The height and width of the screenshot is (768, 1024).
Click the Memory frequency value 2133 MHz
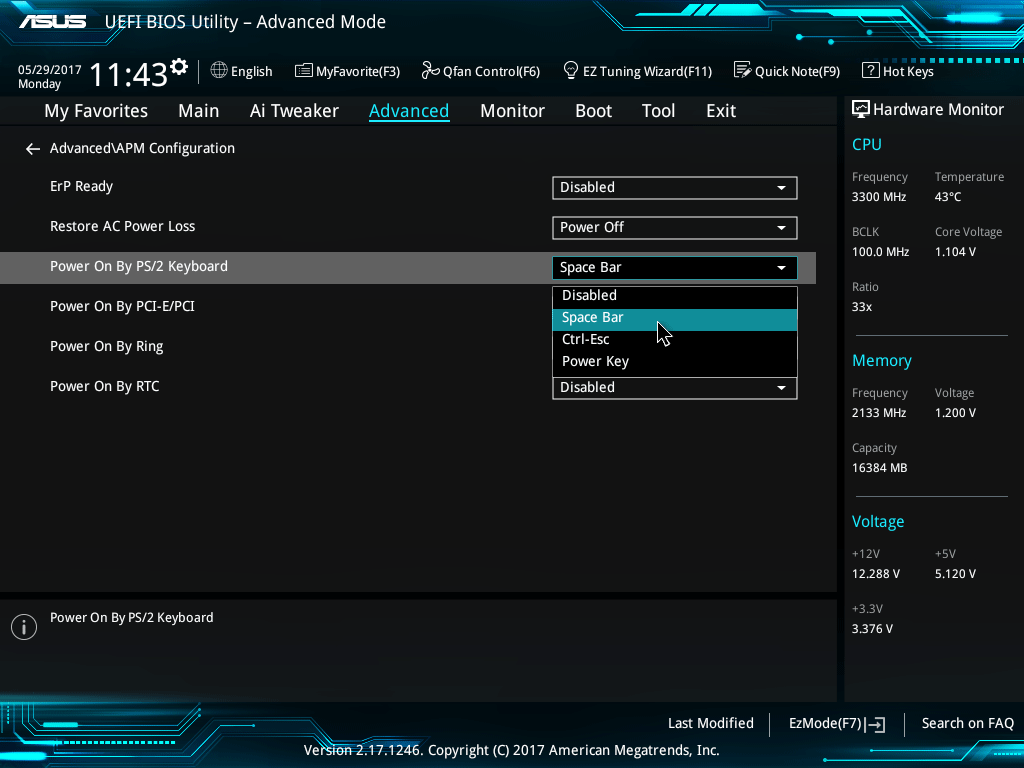878,413
